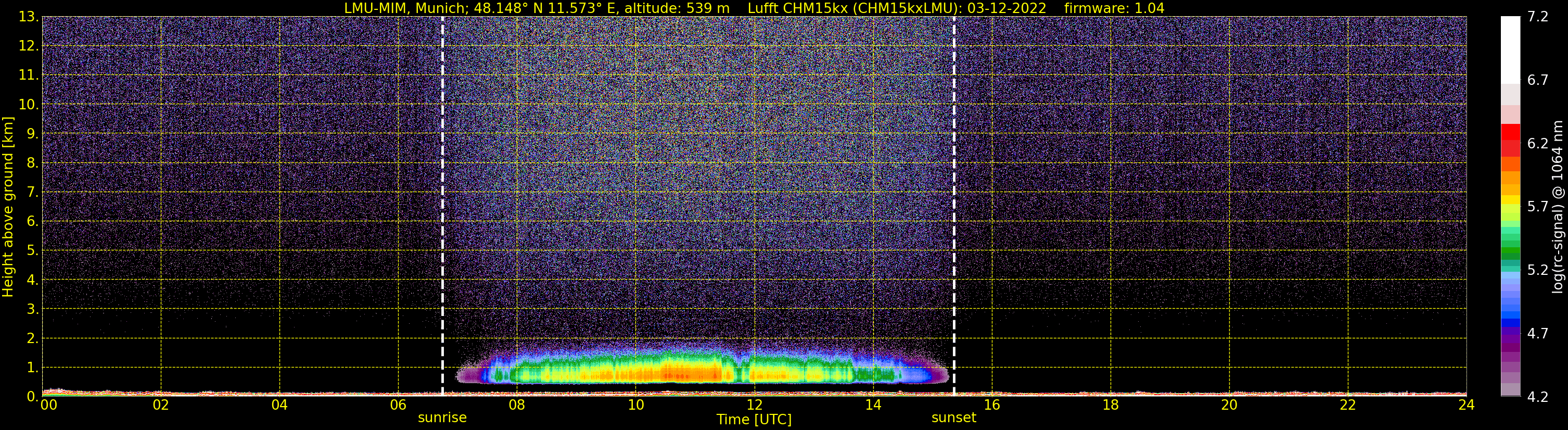Screen dimensions: 1568x430
Task: Click the yellow segment of the colorbar
Action: point(1510,200)
